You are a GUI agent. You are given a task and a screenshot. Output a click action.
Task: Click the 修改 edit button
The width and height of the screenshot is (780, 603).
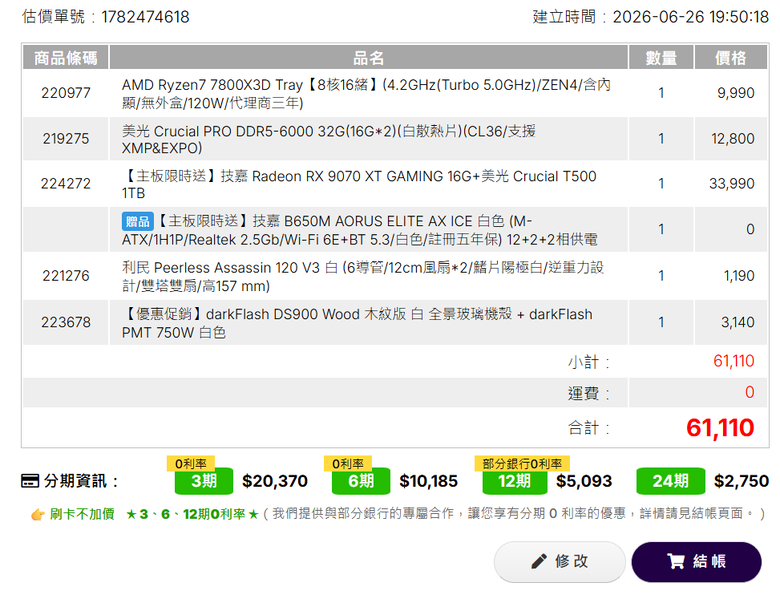(x=559, y=562)
